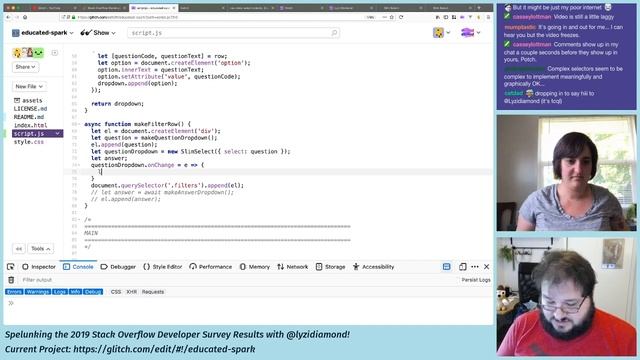Open the New File dropdown
Viewport: 640px width, 360px height.
[x=29, y=87]
